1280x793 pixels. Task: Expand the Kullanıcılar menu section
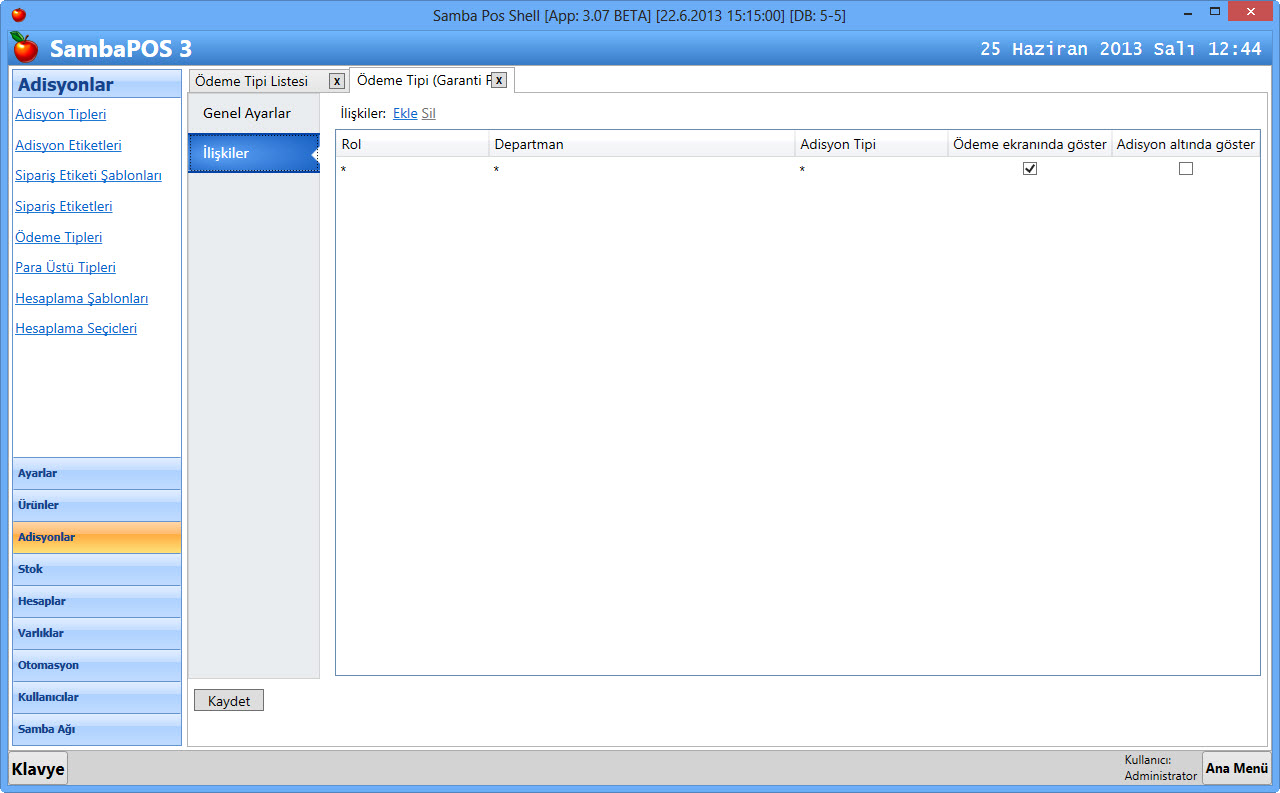click(97, 697)
